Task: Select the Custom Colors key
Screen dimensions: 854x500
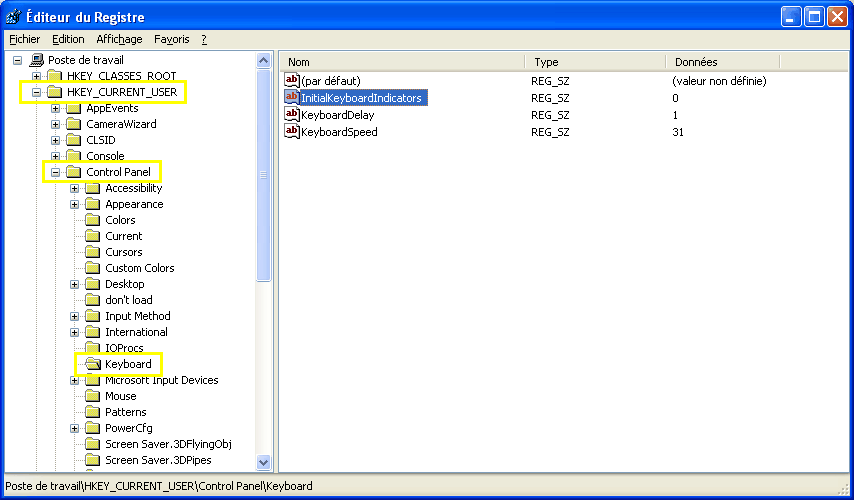Action: click(x=140, y=268)
